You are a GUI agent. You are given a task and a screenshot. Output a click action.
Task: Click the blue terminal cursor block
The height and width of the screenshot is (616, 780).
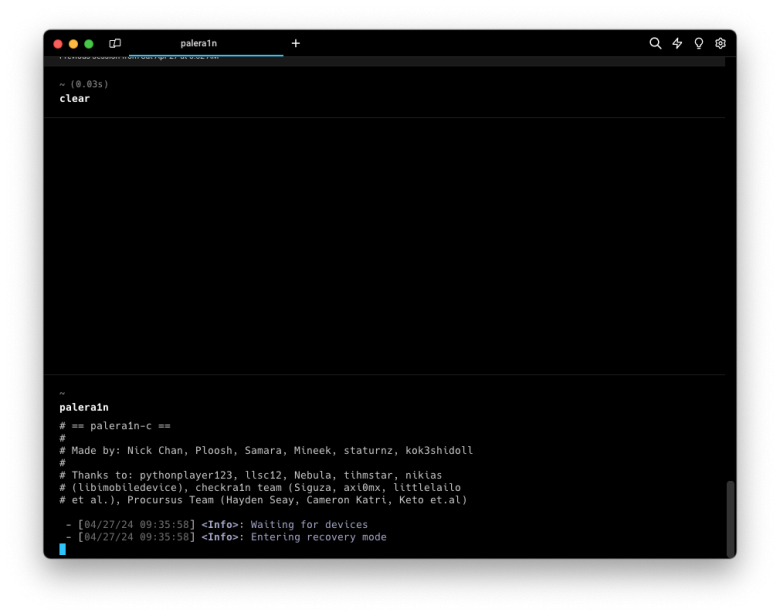coord(62,549)
